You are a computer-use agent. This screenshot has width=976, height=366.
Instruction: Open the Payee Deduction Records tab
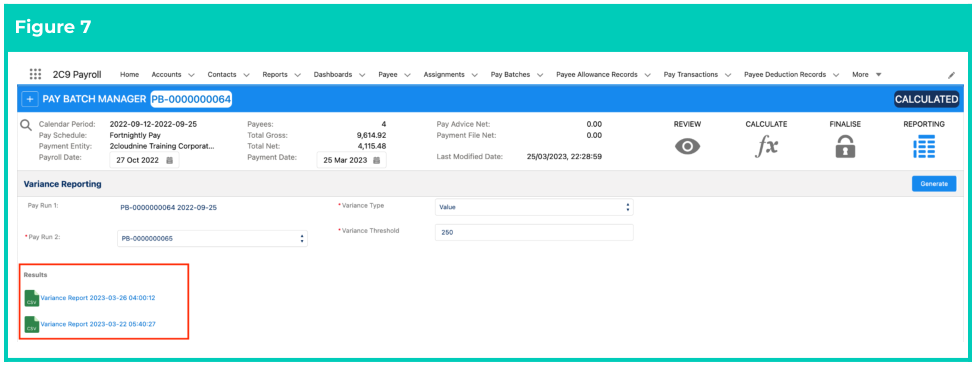(785, 74)
